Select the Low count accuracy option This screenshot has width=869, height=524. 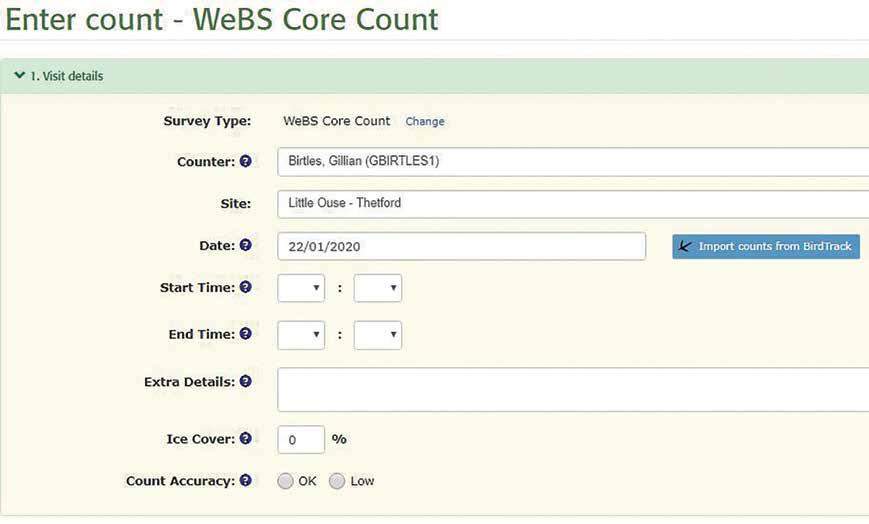337,481
